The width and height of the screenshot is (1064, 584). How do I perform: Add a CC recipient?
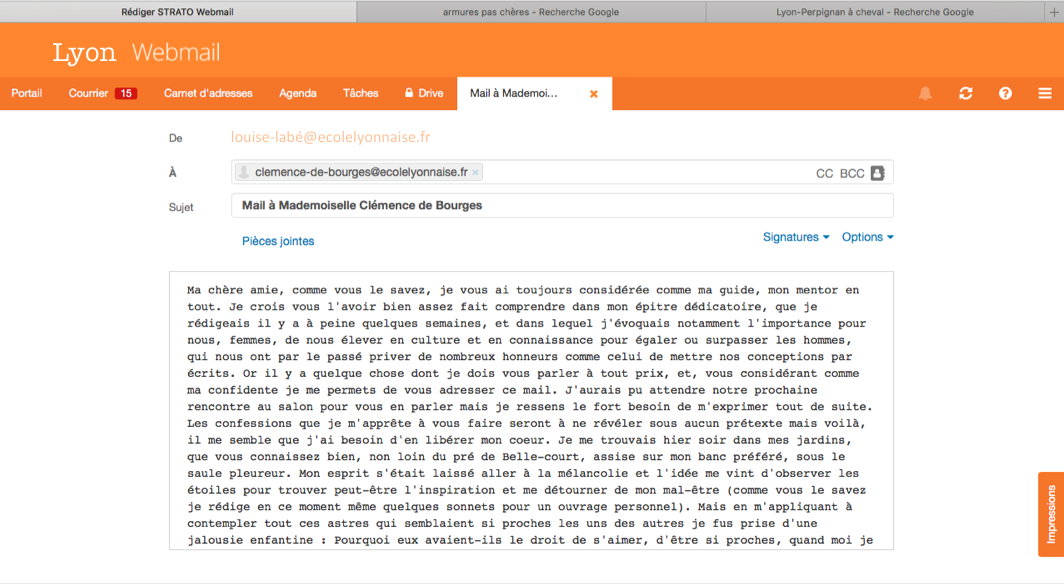point(824,174)
